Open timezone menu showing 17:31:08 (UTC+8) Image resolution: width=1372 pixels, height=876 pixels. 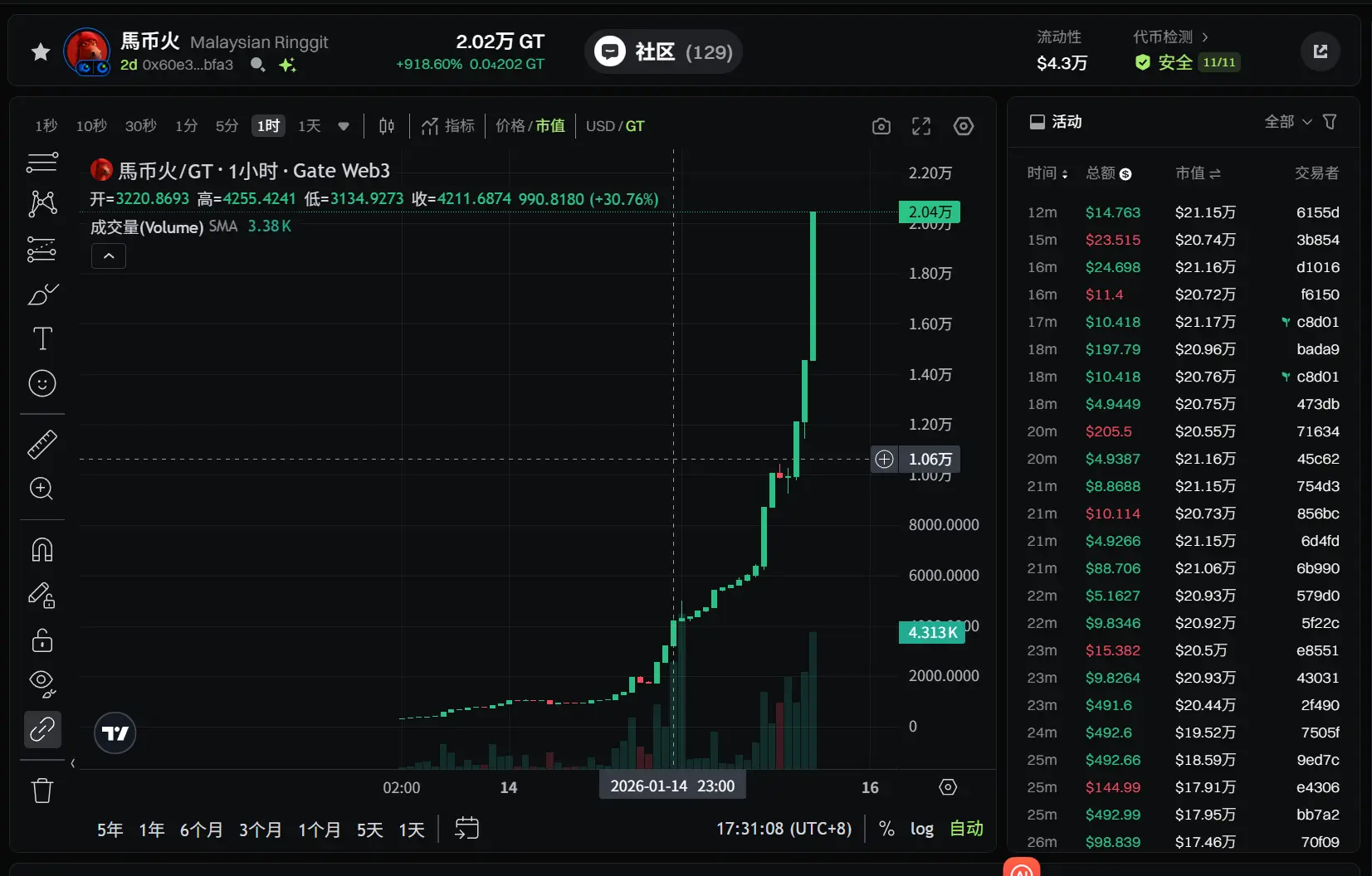coord(784,829)
